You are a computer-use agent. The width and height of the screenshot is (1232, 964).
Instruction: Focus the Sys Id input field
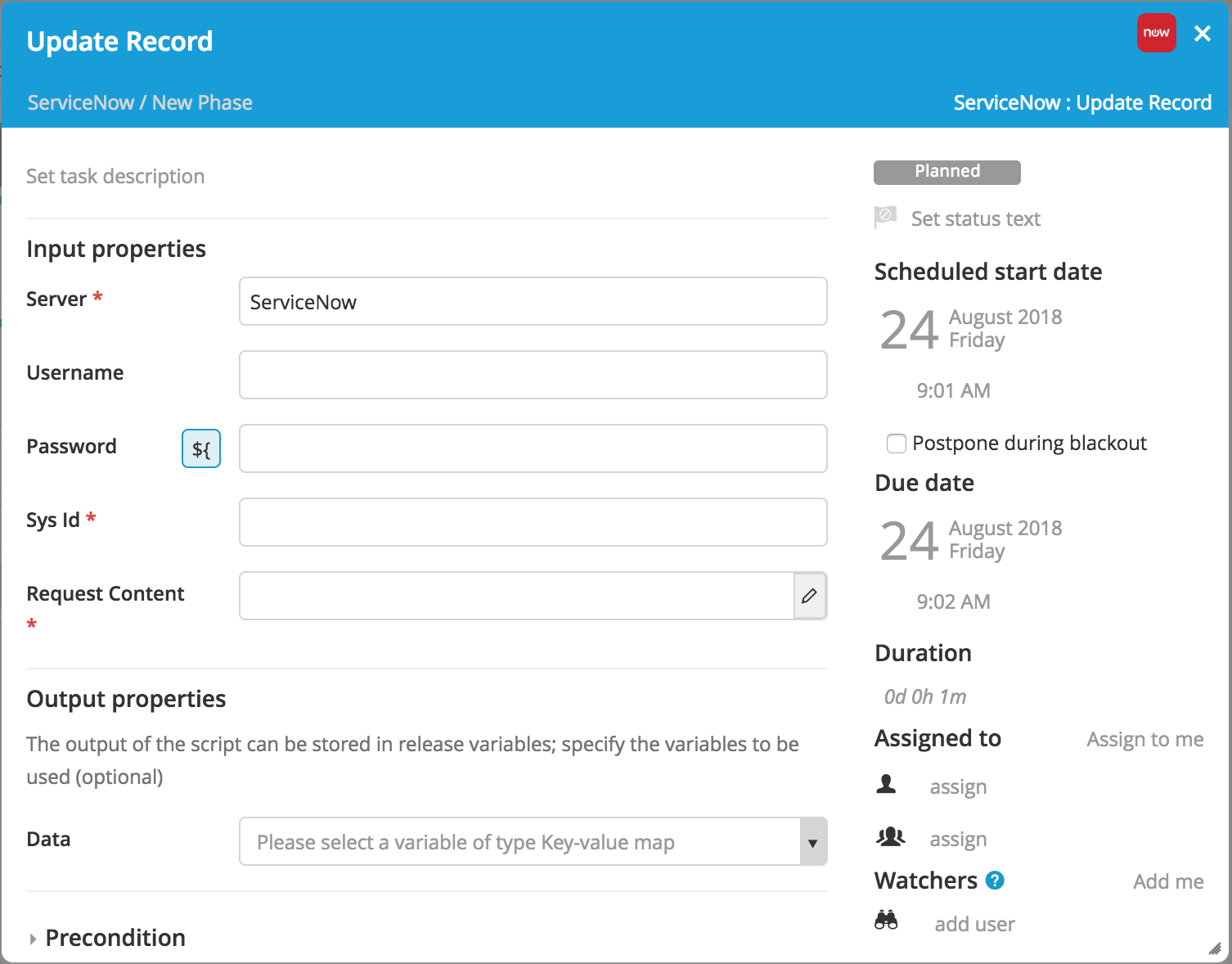(533, 522)
